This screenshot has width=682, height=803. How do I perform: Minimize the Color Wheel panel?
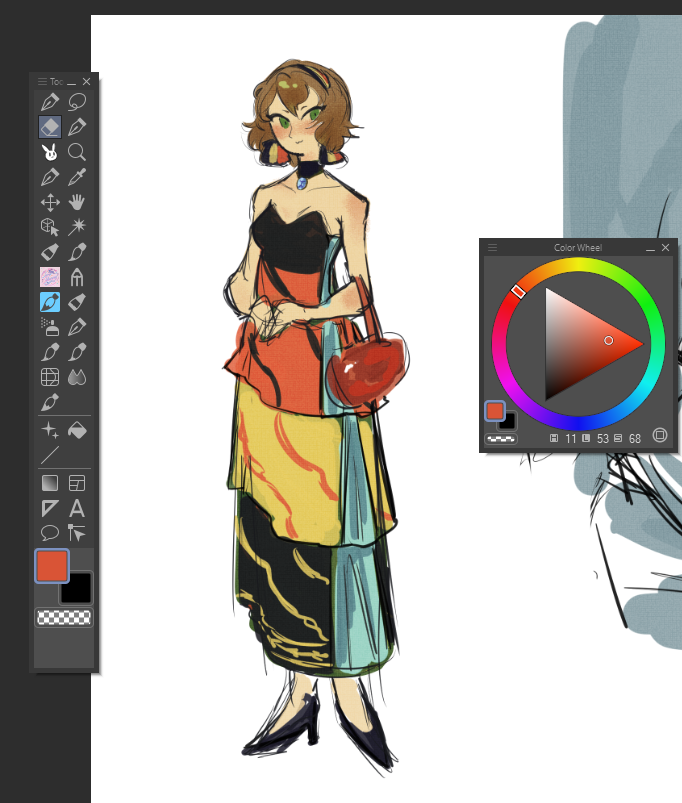point(650,248)
